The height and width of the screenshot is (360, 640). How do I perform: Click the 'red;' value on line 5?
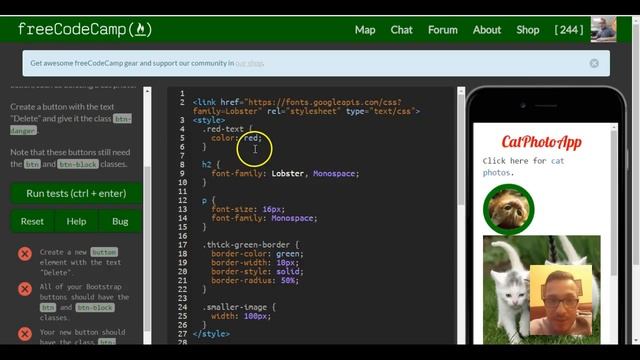click(253, 138)
